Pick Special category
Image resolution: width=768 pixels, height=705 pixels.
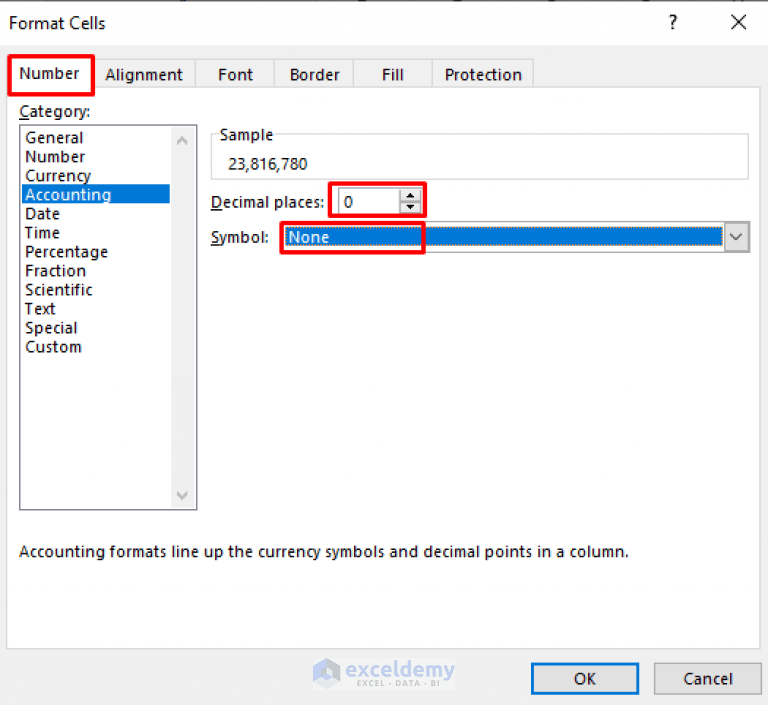coord(96,328)
